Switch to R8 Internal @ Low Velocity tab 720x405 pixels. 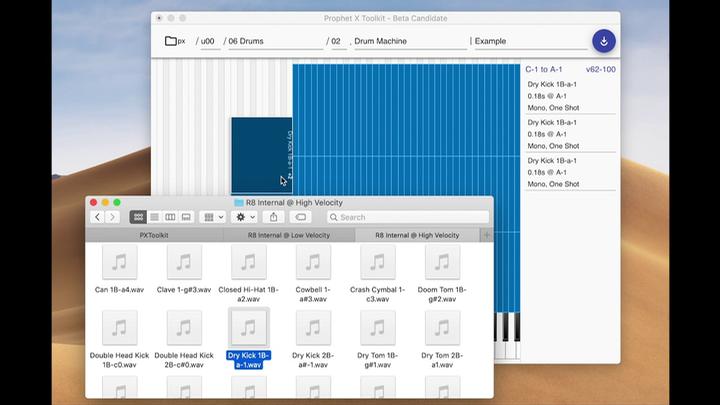coord(289,235)
